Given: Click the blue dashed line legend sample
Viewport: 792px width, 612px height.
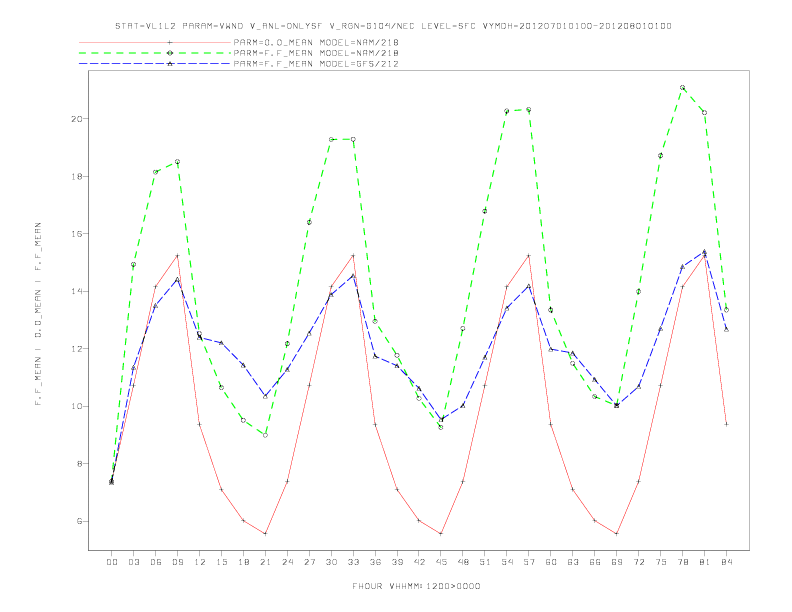Looking at the screenshot, I should 155,64.
